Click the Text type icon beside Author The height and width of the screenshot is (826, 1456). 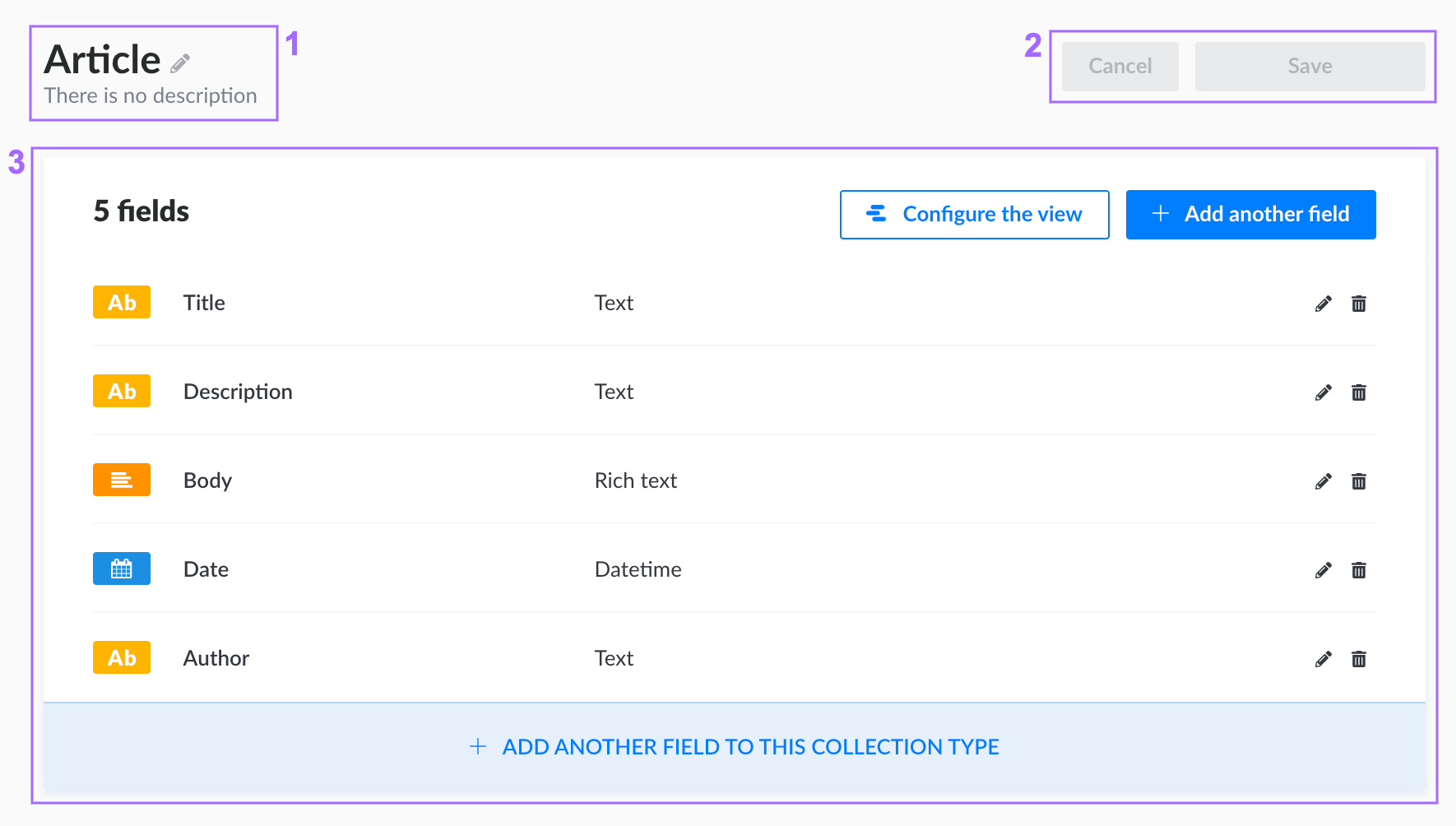click(121, 657)
